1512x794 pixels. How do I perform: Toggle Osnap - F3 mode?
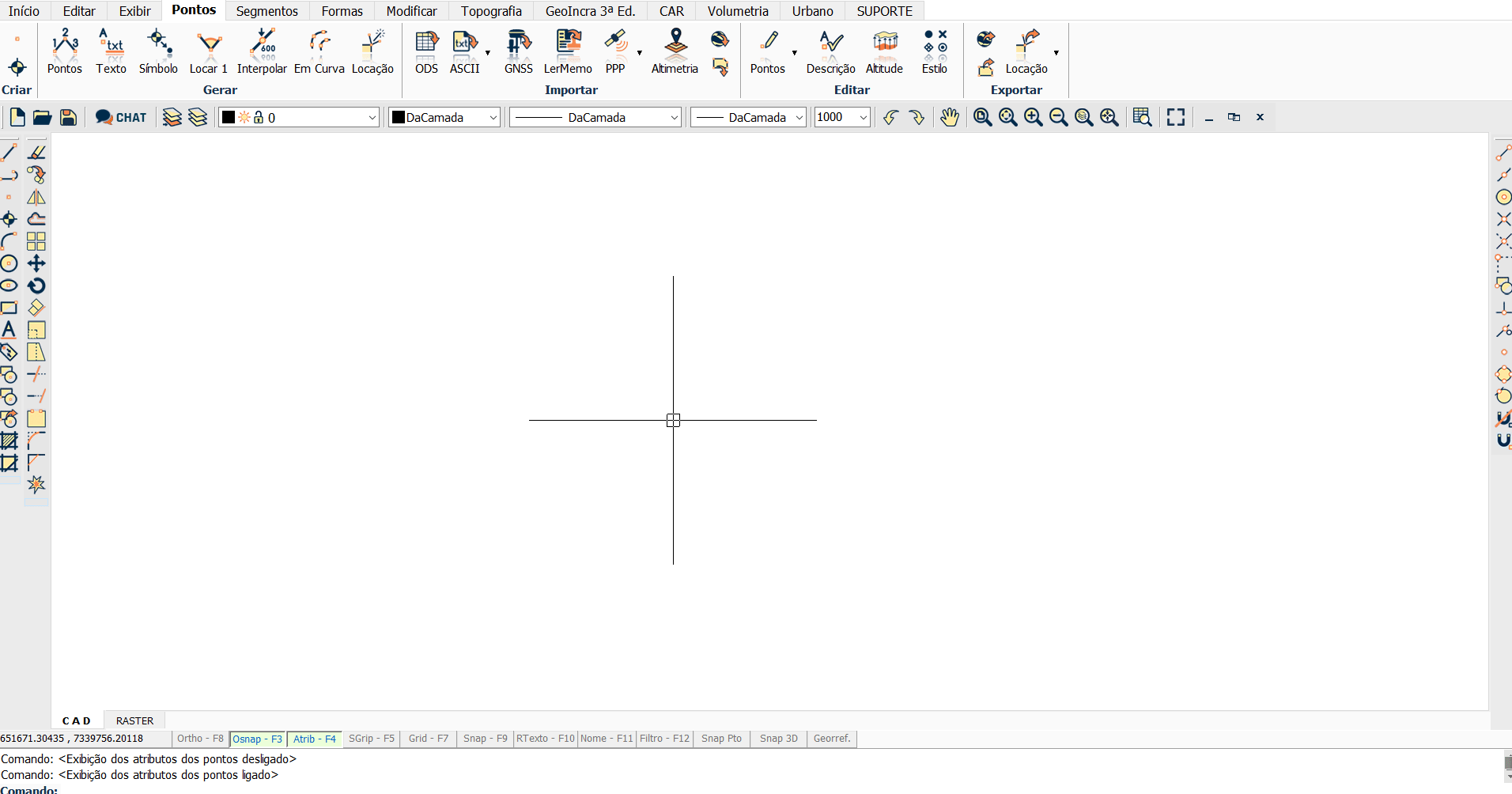pyautogui.click(x=257, y=739)
